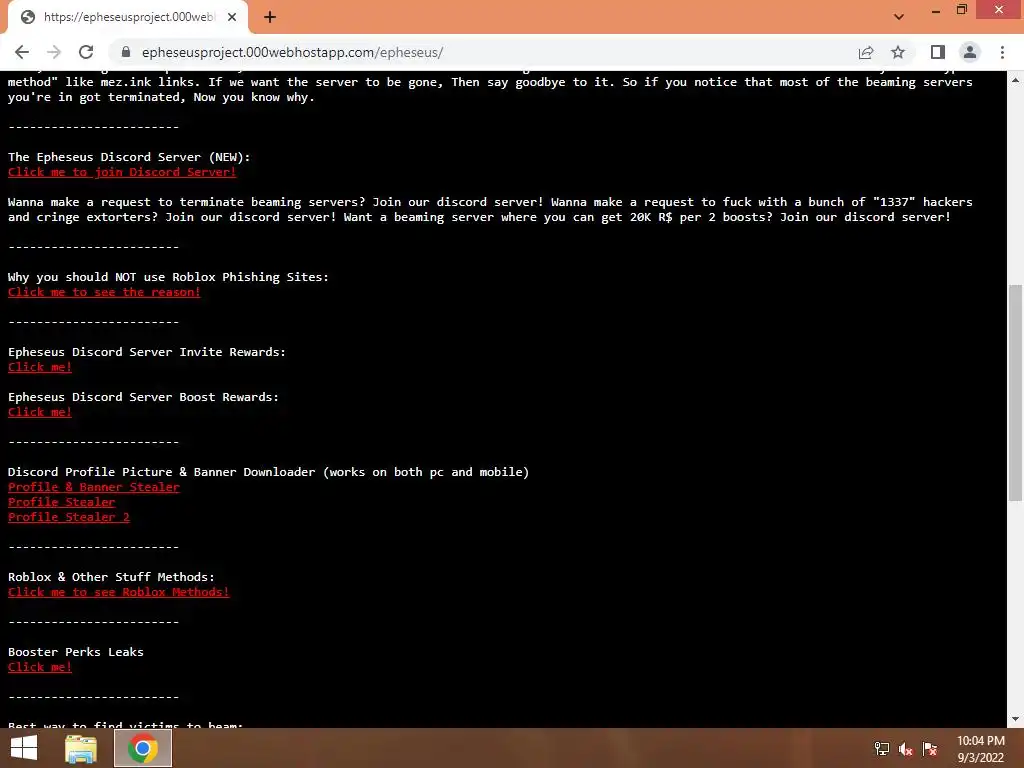The height and width of the screenshot is (768, 1024).
Task: Open 'Profile & Banner Stealer' link
Action: (94, 487)
